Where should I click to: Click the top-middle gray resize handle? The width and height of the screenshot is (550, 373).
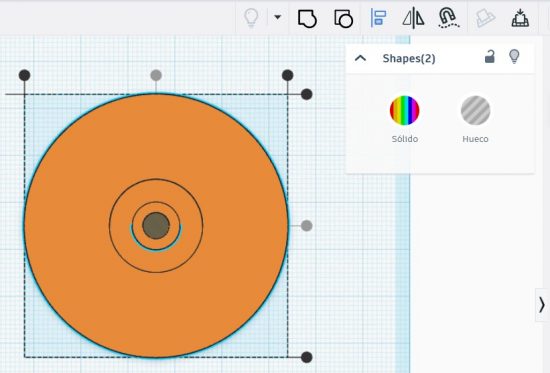pos(156,75)
